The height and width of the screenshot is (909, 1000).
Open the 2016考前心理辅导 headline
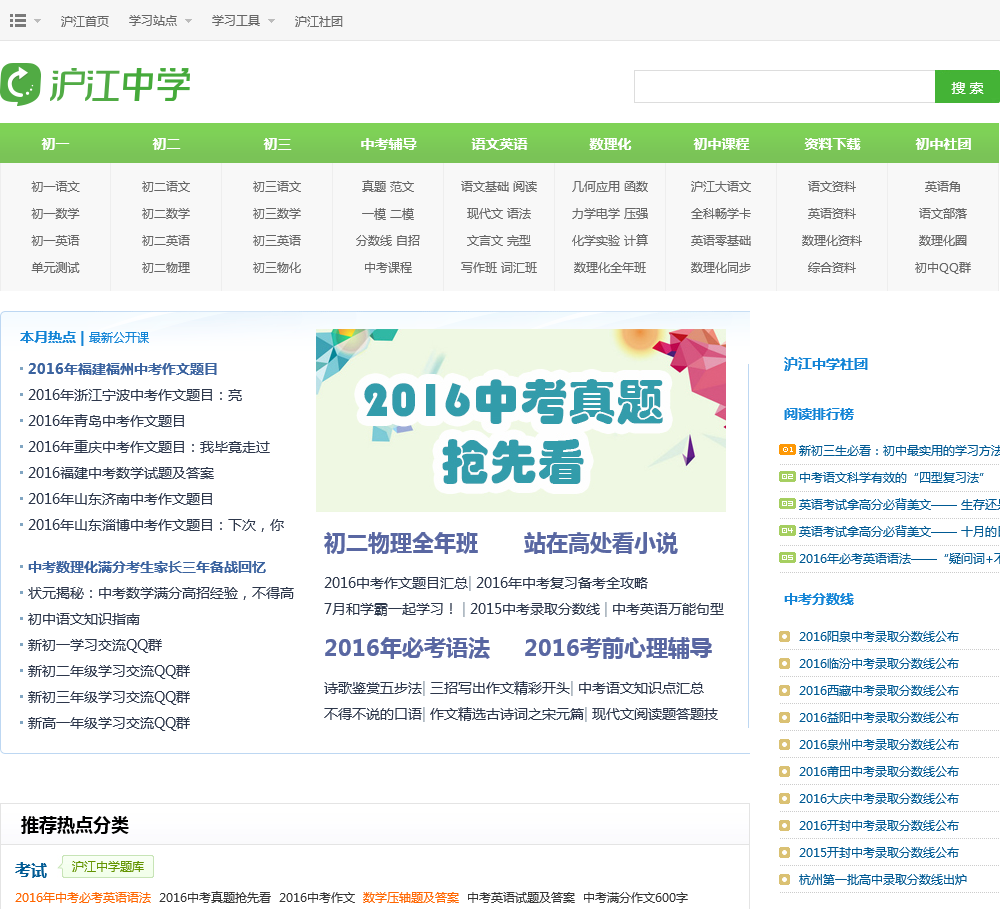[618, 647]
